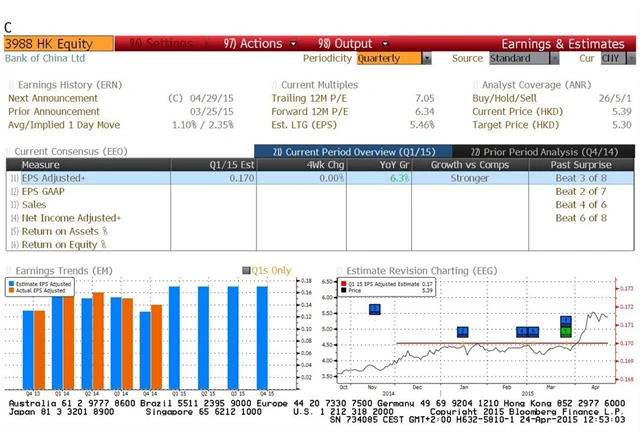Click the 3988 HK Equity ticker field
Viewport: 640px width, 432px height.
point(48,44)
